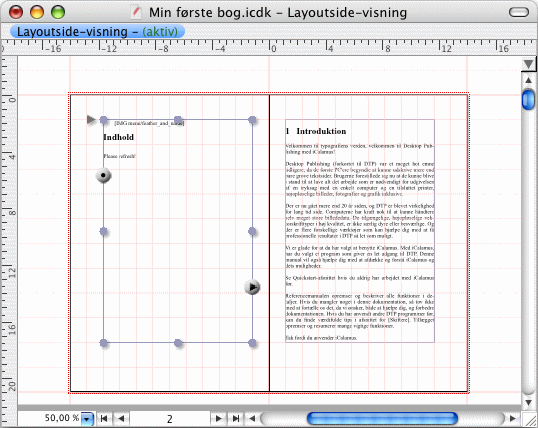
Task: Click the vertical scrollbar up arrow
Action: (528, 80)
